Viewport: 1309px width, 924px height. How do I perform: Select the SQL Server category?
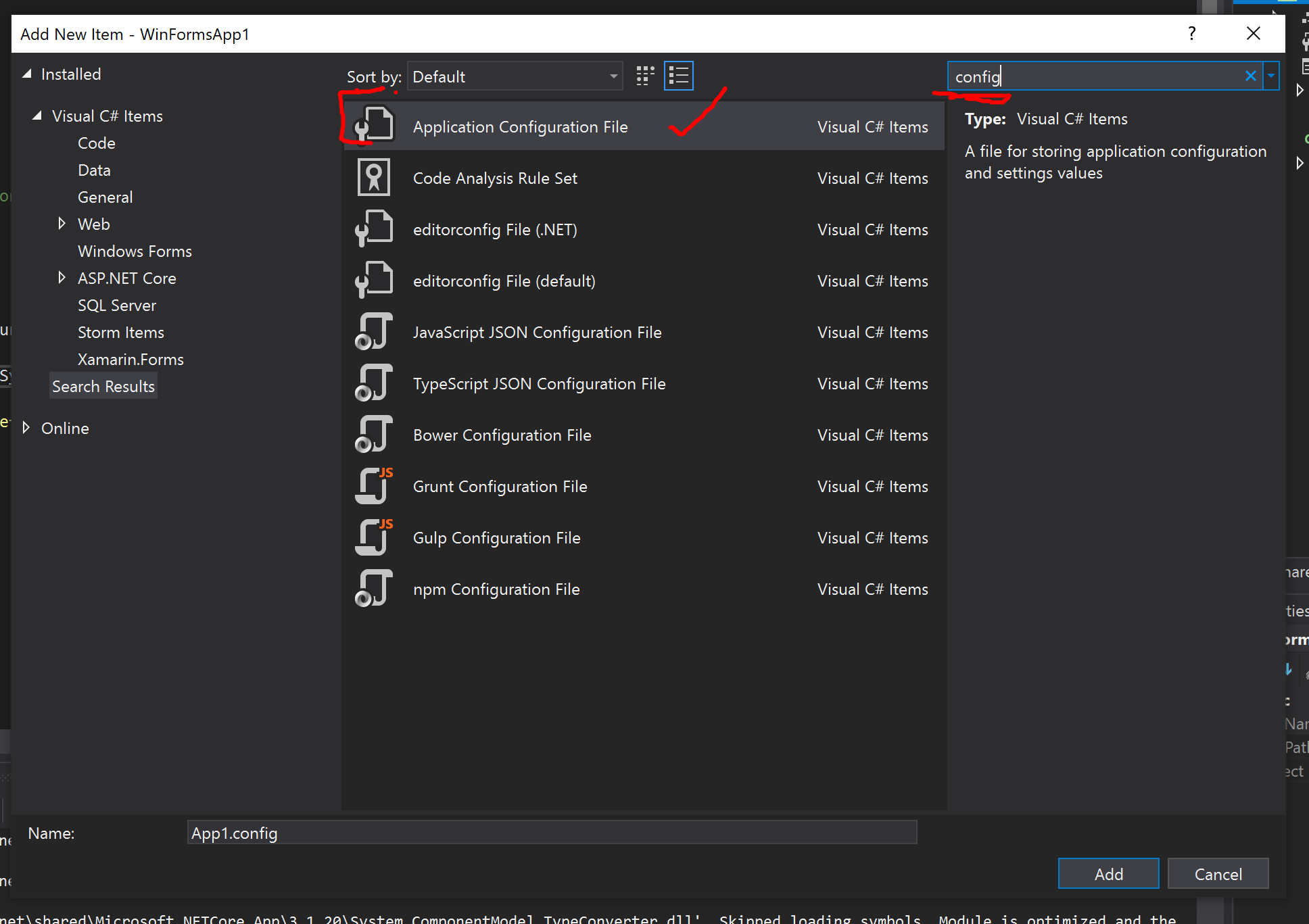click(x=117, y=306)
